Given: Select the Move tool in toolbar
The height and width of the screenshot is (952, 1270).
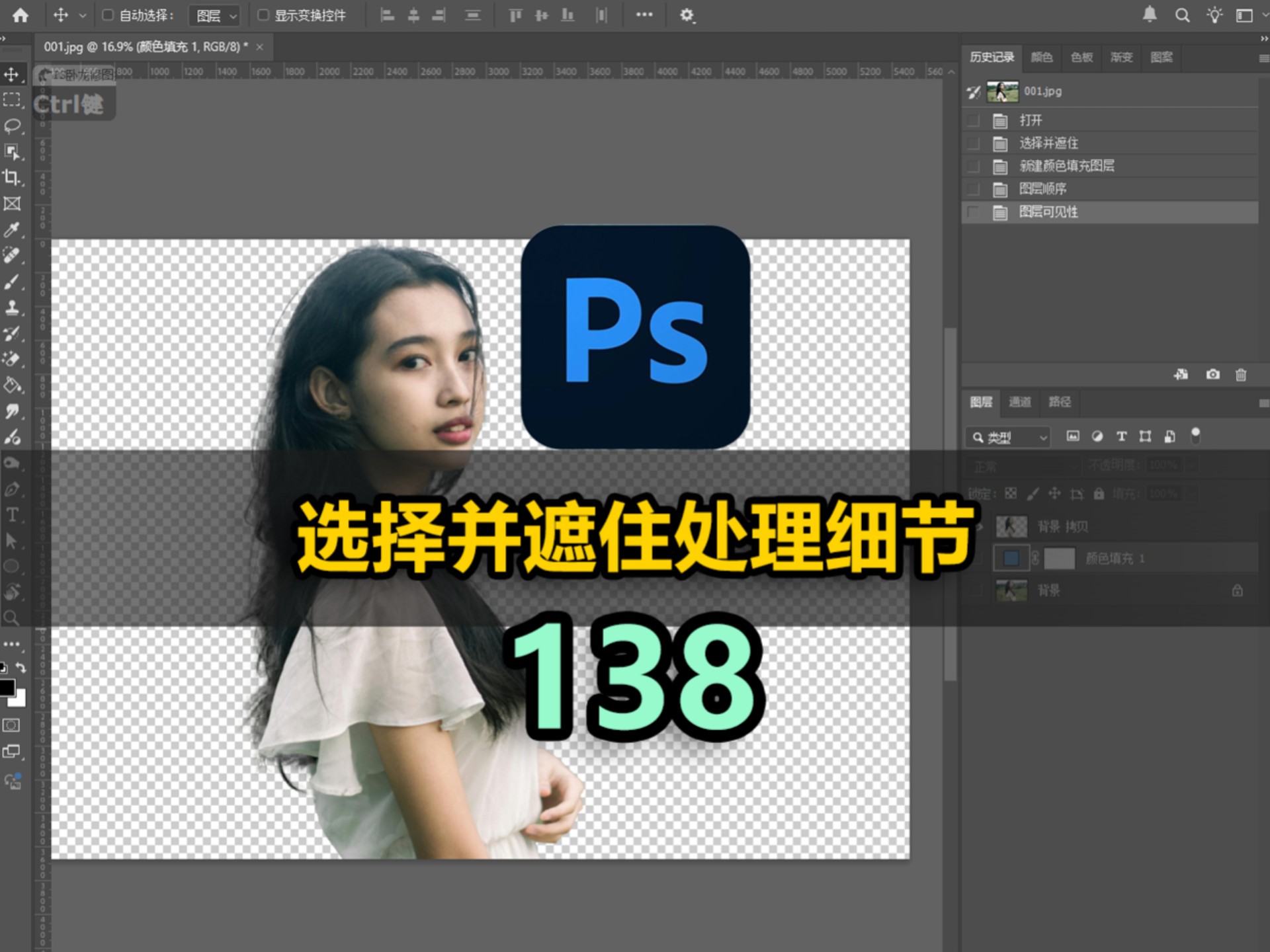Looking at the screenshot, I should pyautogui.click(x=12, y=74).
